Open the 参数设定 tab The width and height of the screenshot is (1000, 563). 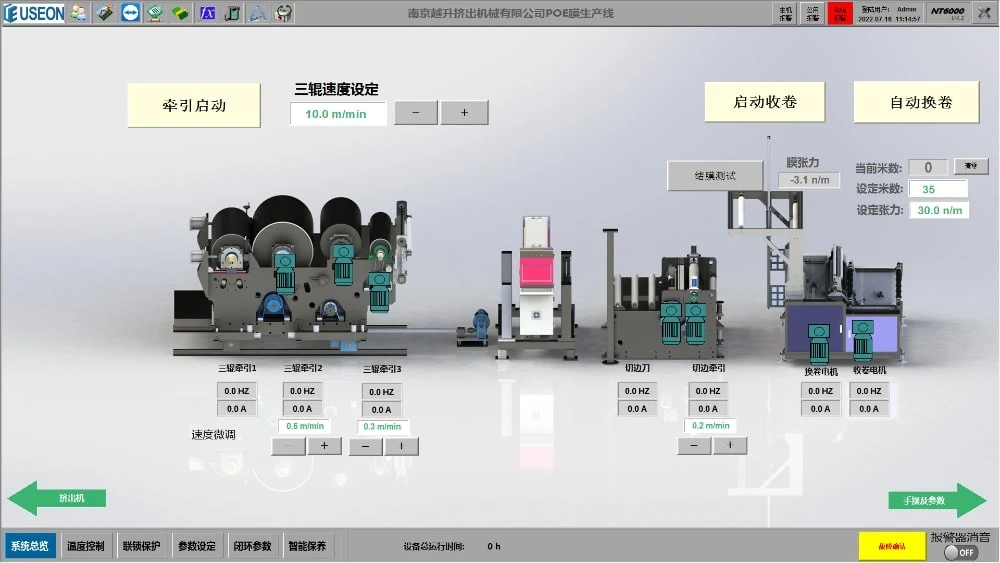[196, 546]
